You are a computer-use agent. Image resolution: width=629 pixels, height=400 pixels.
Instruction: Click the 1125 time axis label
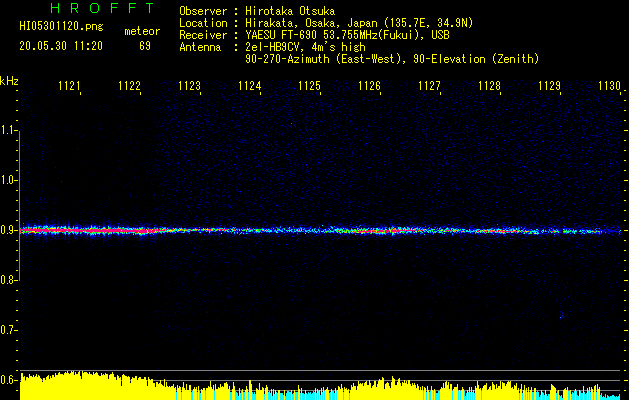(x=309, y=86)
